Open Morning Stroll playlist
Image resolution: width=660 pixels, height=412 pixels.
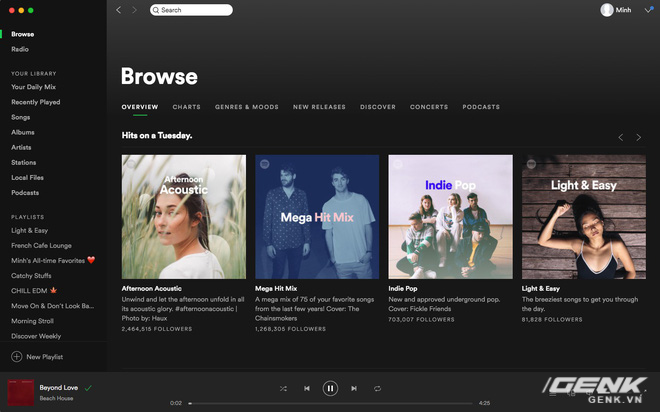coord(32,321)
